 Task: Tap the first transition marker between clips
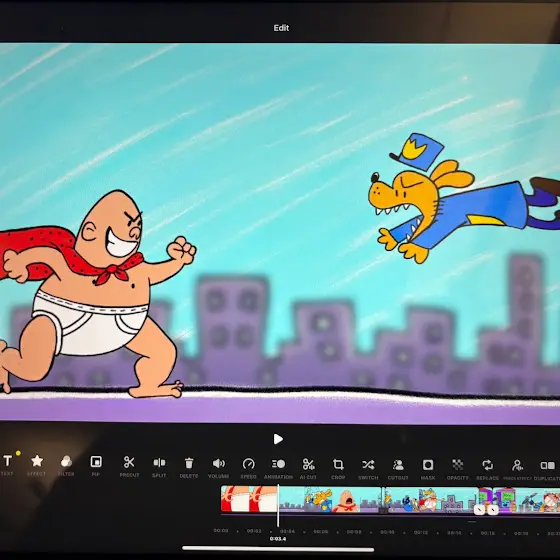point(479,510)
